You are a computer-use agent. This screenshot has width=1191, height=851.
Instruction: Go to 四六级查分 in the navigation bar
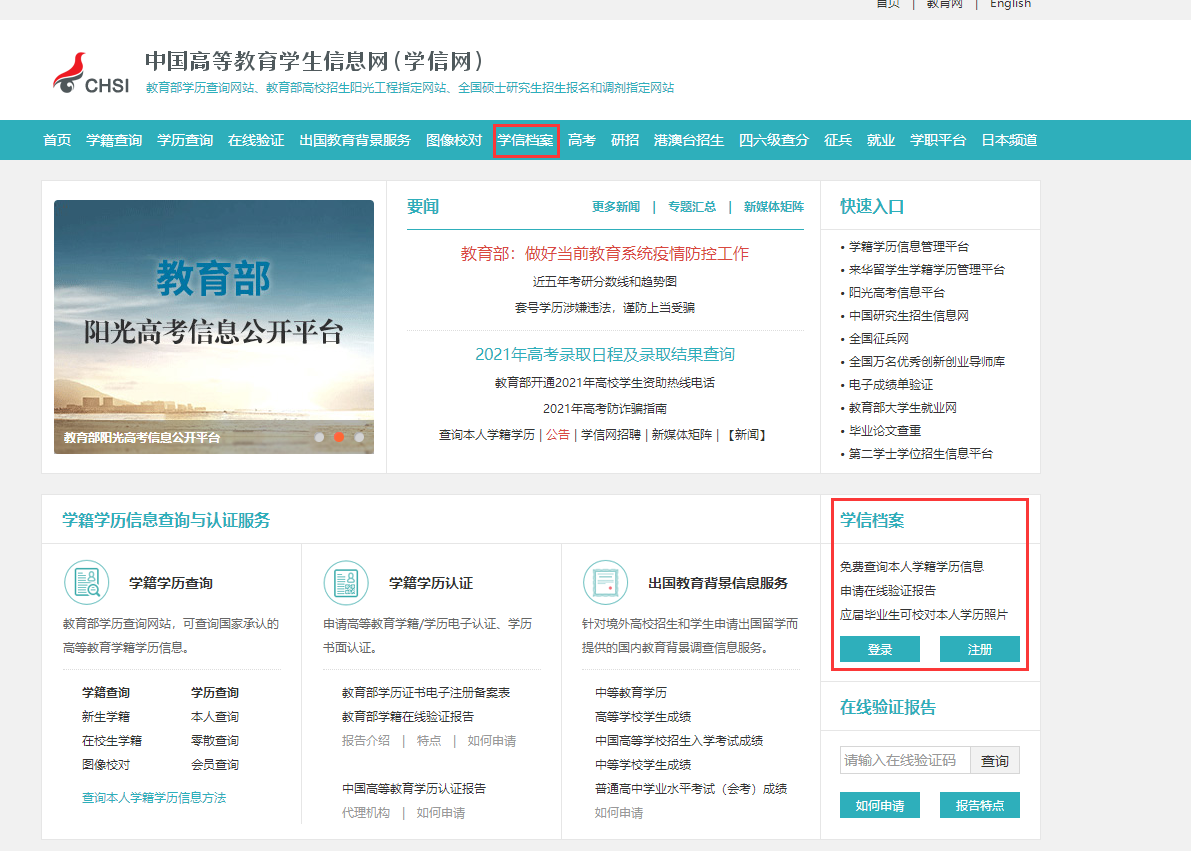coord(773,140)
